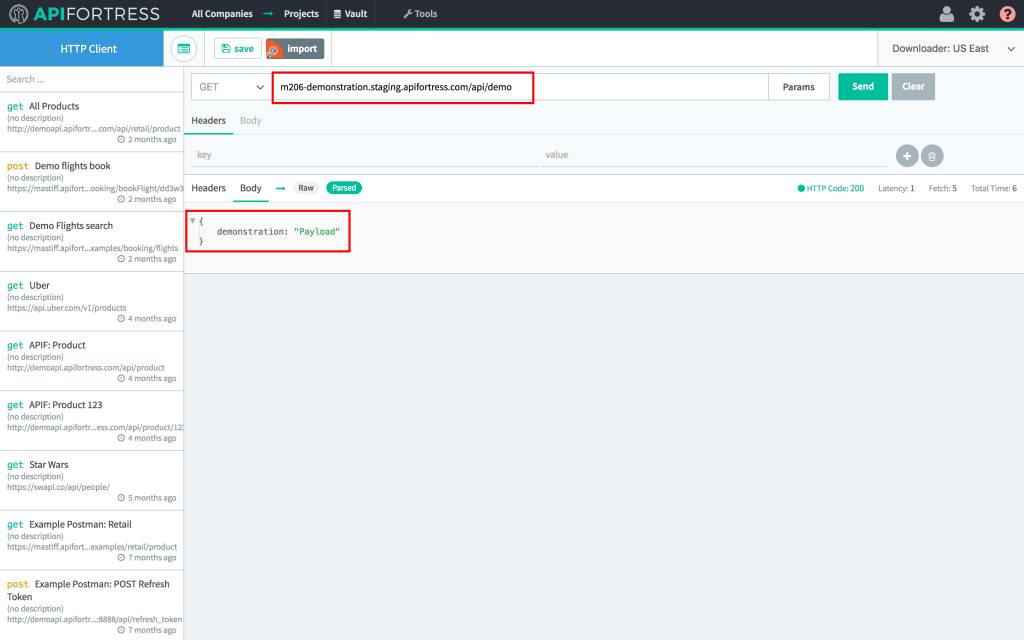This screenshot has width=1024, height=640.
Task: Click the delete header trash icon
Action: coord(931,155)
